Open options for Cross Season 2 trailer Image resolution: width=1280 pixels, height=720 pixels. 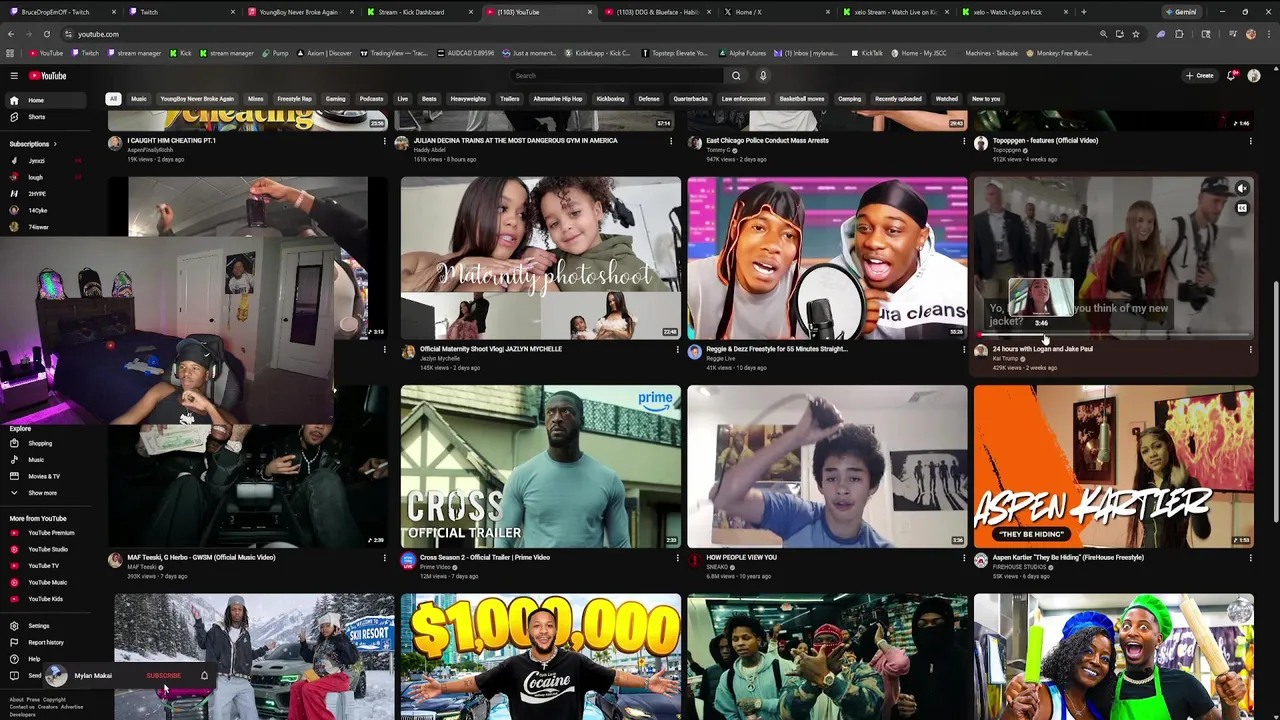pyautogui.click(x=677, y=558)
